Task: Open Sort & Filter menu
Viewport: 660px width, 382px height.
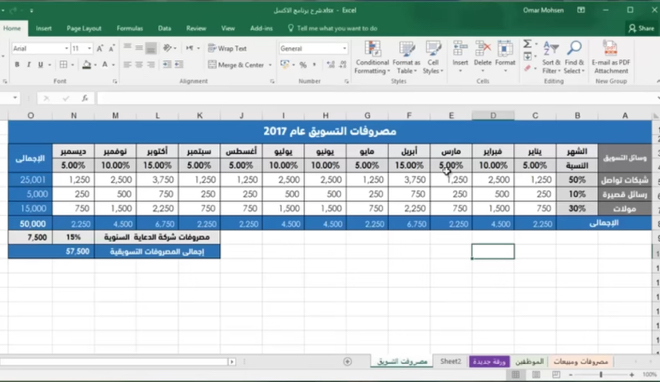Action: [551, 58]
